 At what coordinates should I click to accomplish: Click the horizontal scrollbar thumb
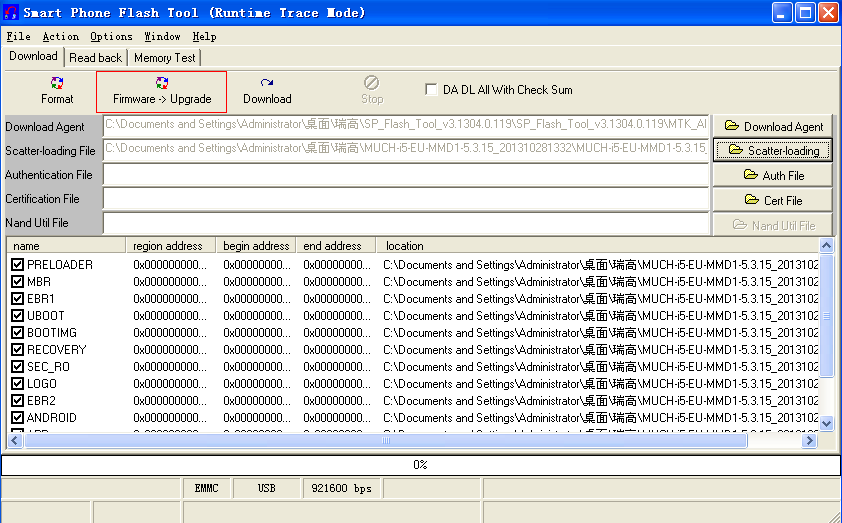pos(386,441)
